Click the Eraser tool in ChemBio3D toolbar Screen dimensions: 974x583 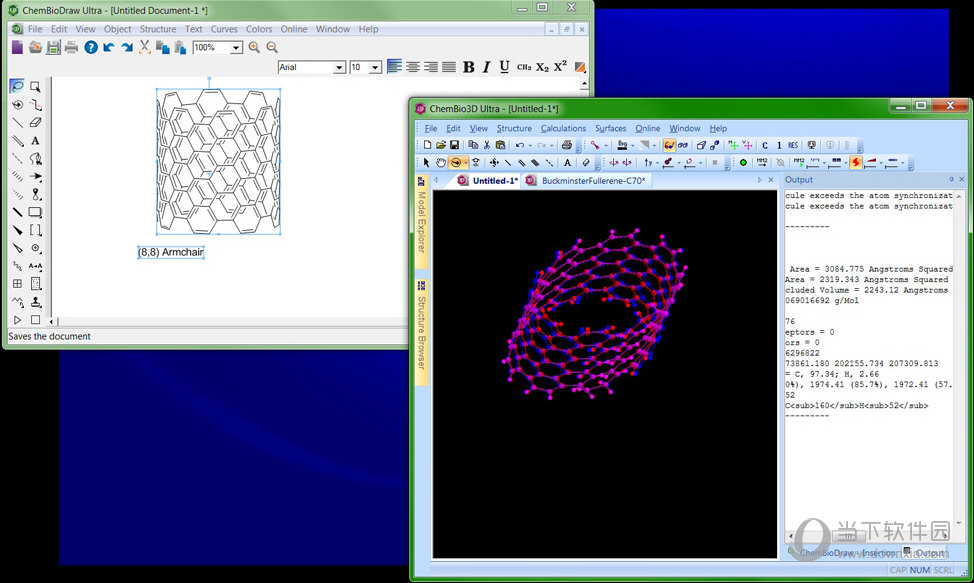click(585, 162)
